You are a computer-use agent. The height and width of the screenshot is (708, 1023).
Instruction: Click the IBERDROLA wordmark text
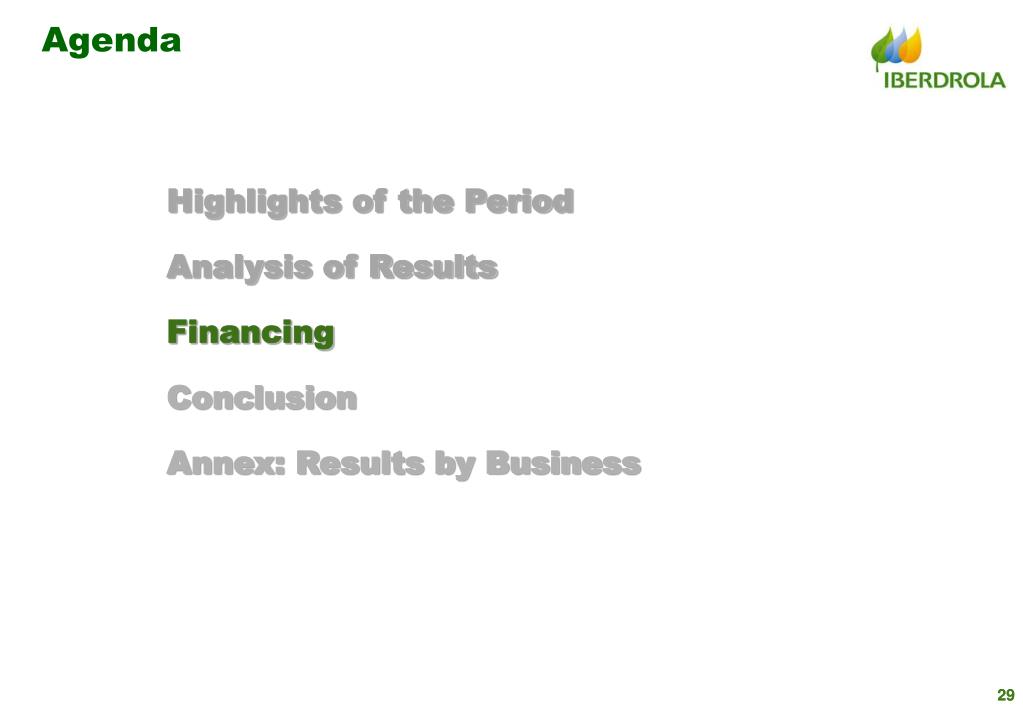(945, 80)
